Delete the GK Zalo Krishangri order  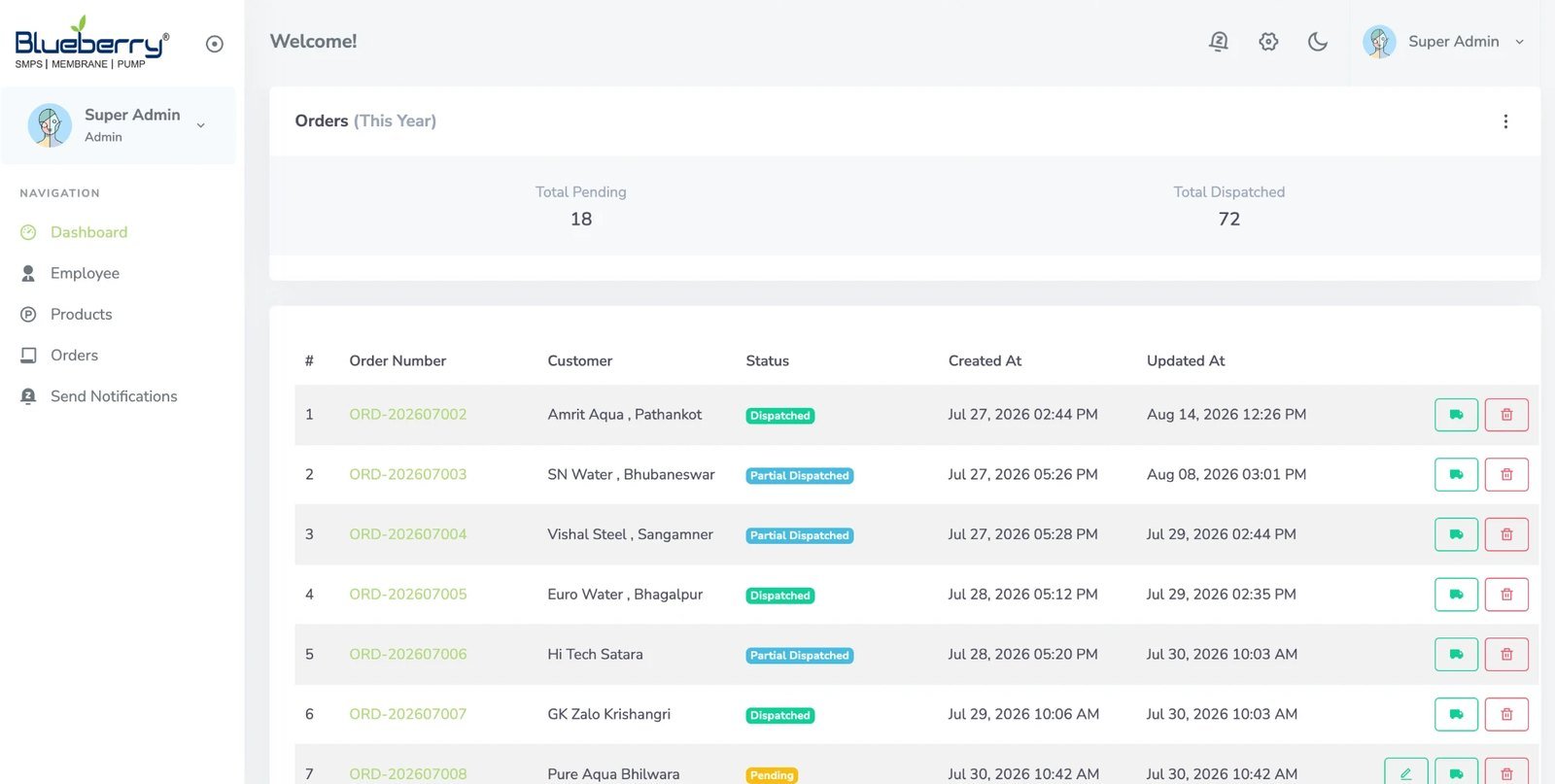[1506, 714]
